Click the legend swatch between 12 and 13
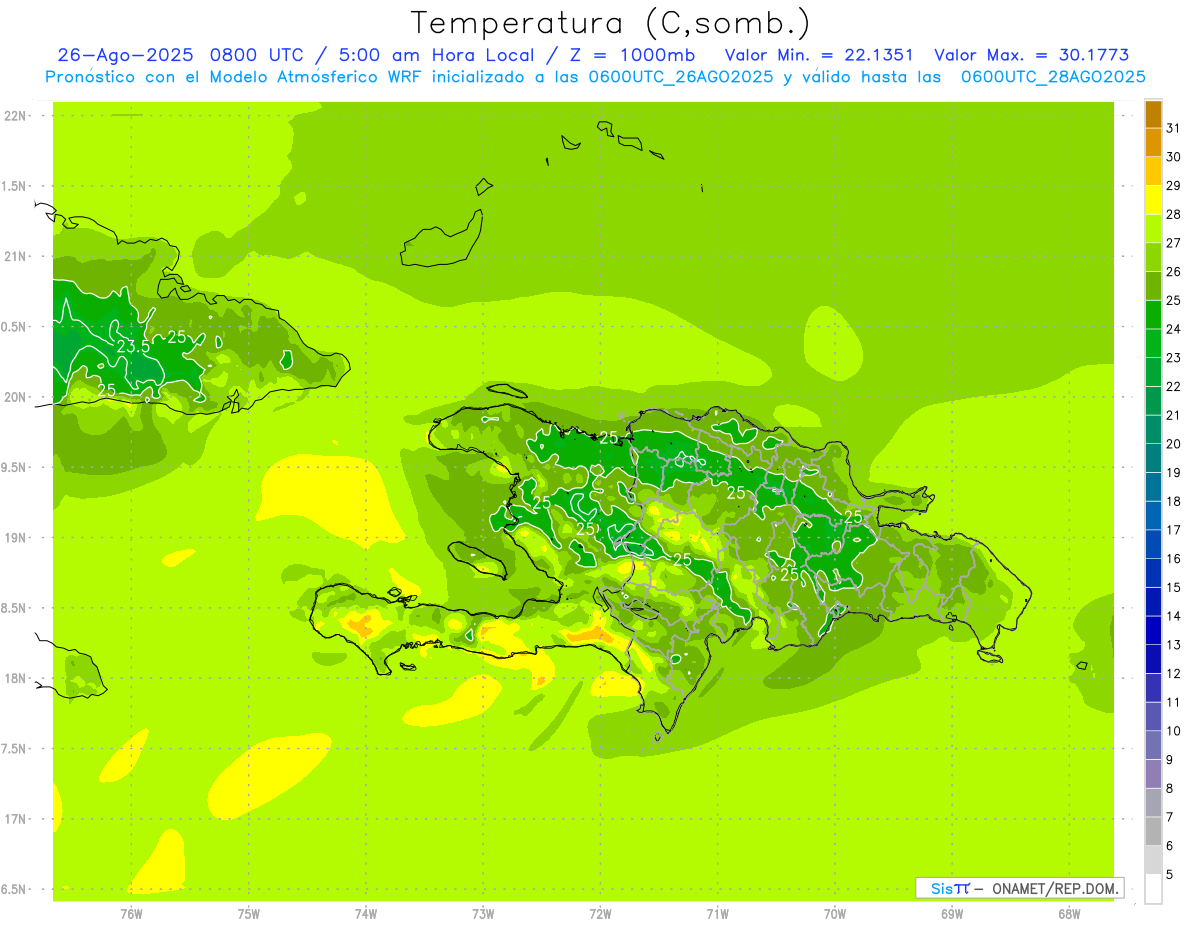Viewport: 1200px width, 927px height. coord(1153,659)
